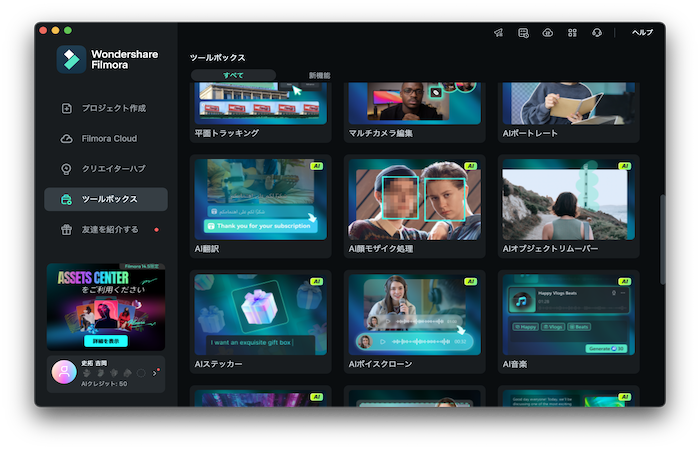The width and height of the screenshot is (700, 450).
Task: Click the ASSETS CENTER banner title
Action: (x=93, y=278)
